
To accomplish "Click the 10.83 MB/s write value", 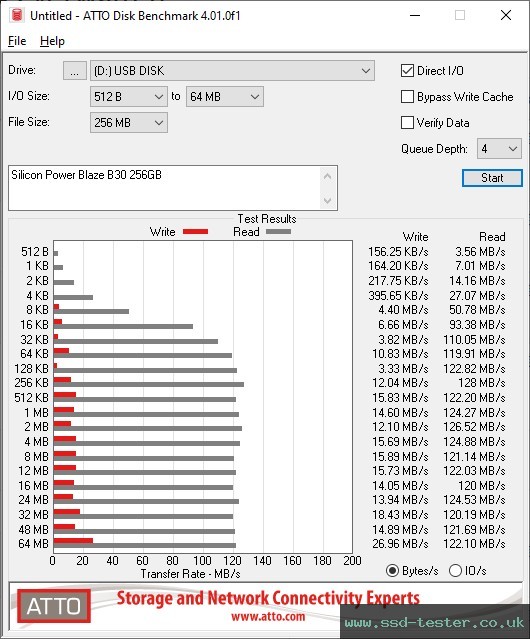I will [400, 354].
